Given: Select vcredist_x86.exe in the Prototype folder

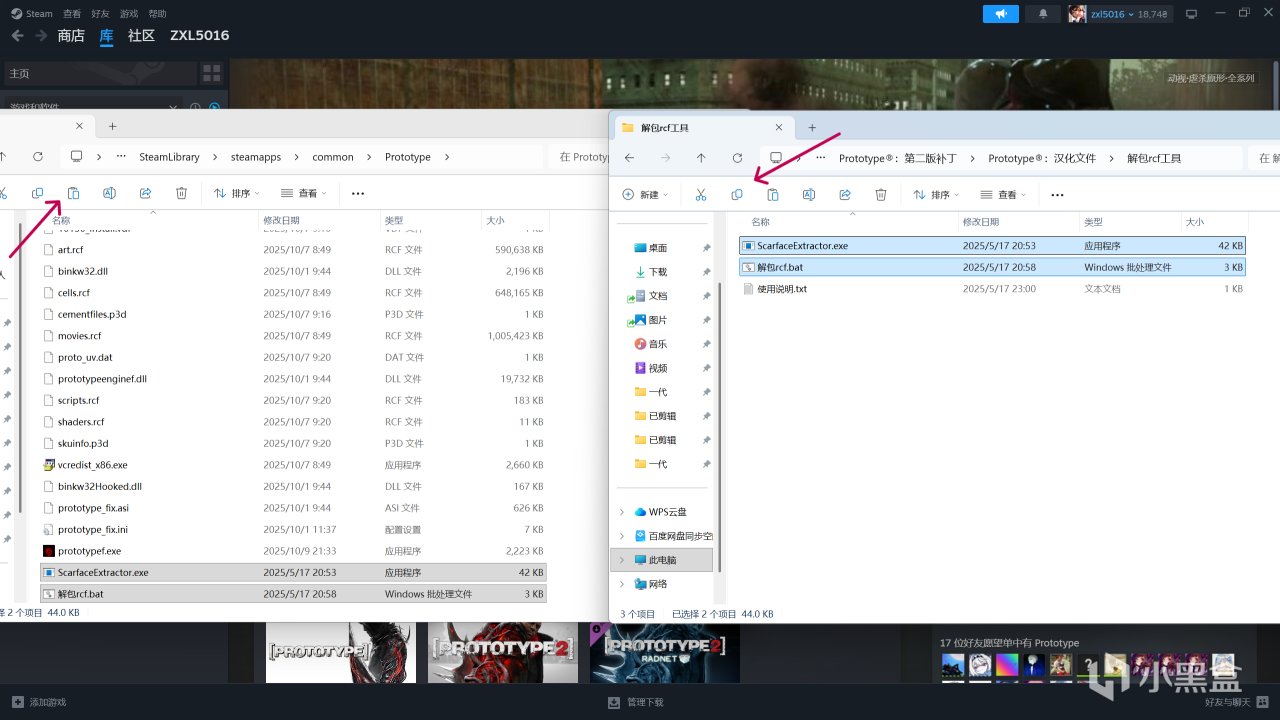Looking at the screenshot, I should coord(294,465).
